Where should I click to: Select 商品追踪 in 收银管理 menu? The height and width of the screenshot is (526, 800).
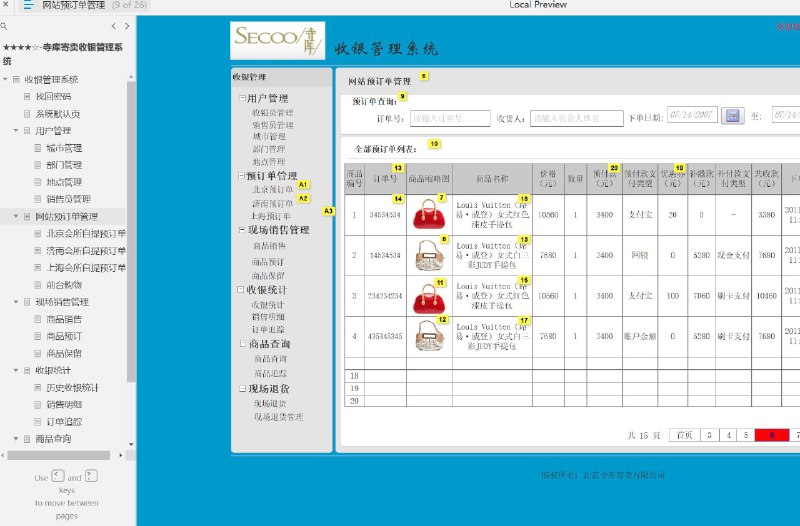(270, 373)
